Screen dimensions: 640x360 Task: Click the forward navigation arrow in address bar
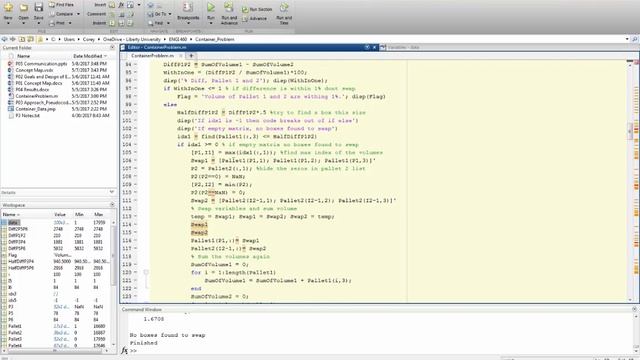click(13, 39)
